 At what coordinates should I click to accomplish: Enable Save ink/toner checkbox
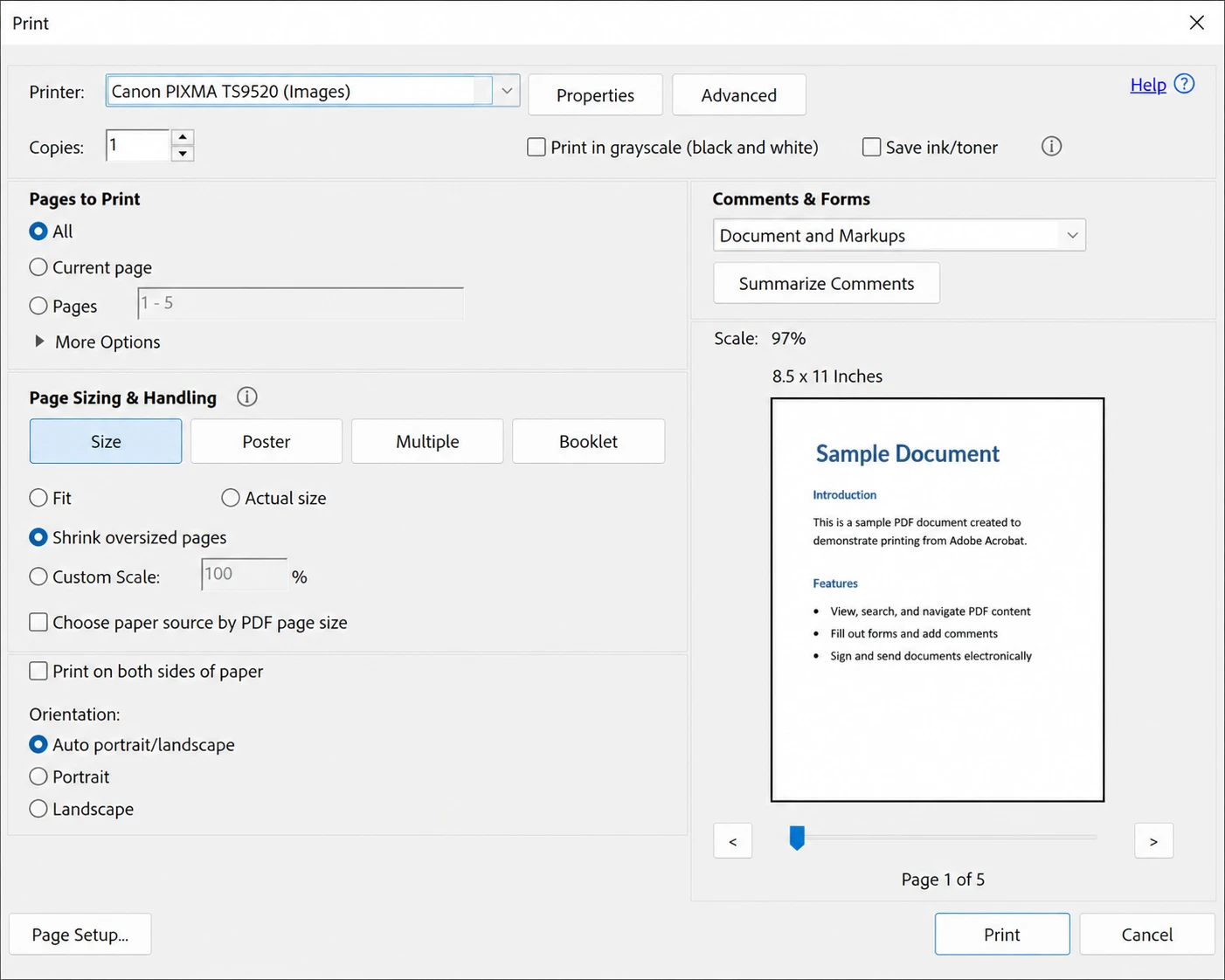coord(871,147)
